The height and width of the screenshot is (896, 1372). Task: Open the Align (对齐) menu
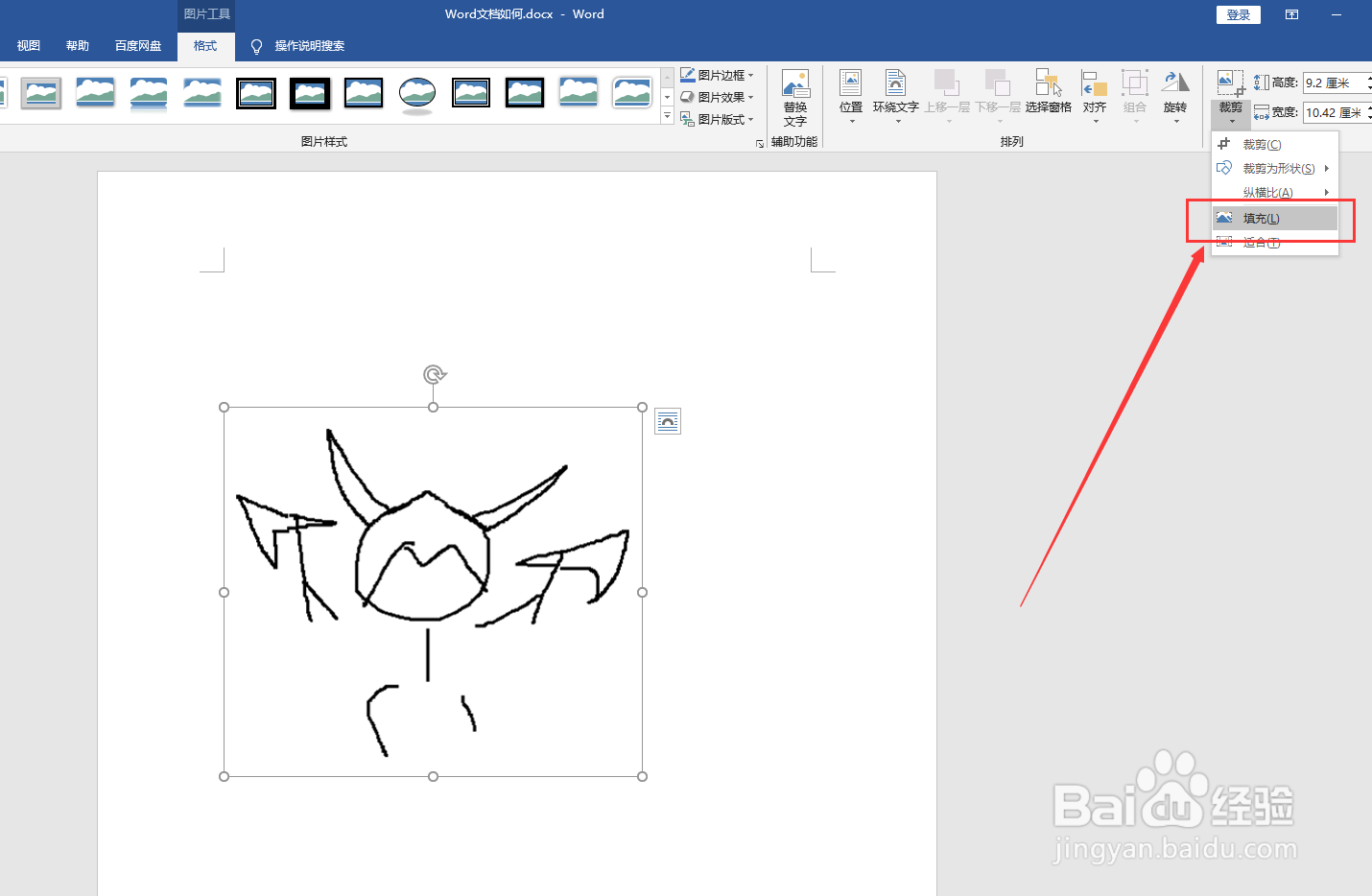[1095, 96]
